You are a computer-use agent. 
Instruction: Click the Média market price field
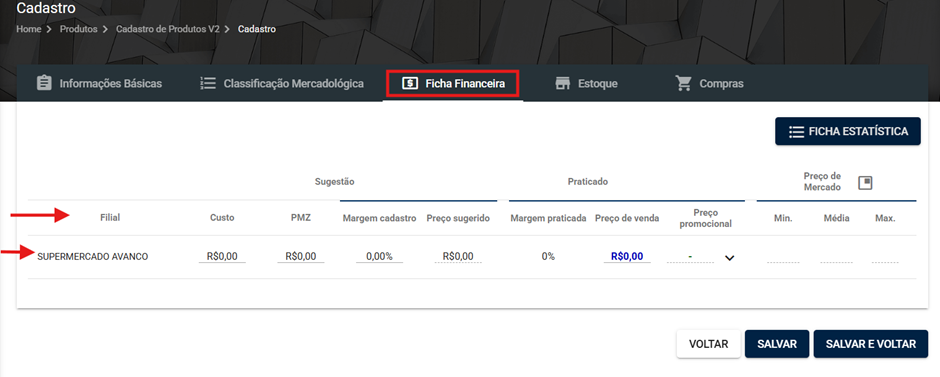pos(836,257)
